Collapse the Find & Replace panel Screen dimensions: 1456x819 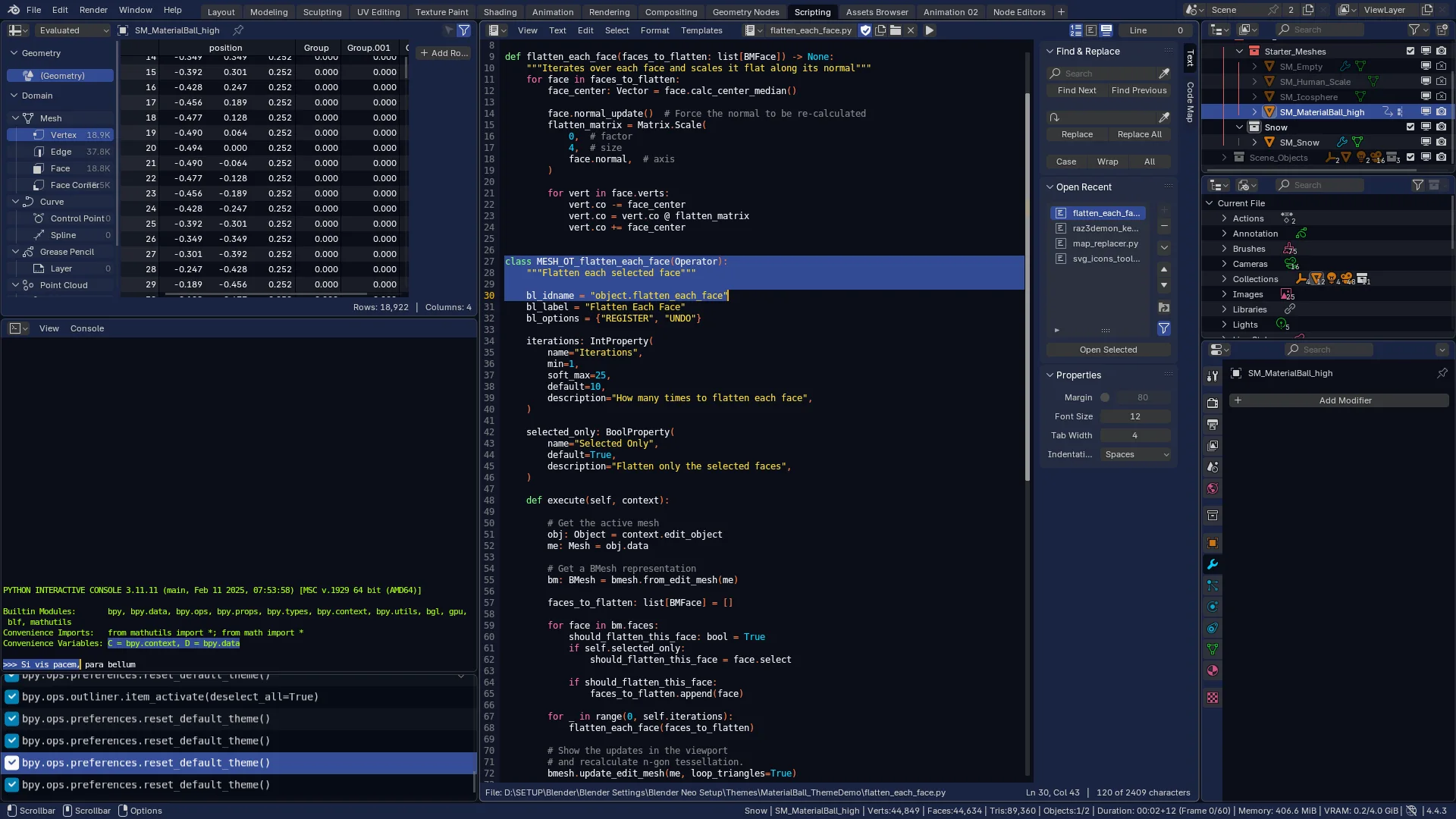coord(1050,52)
